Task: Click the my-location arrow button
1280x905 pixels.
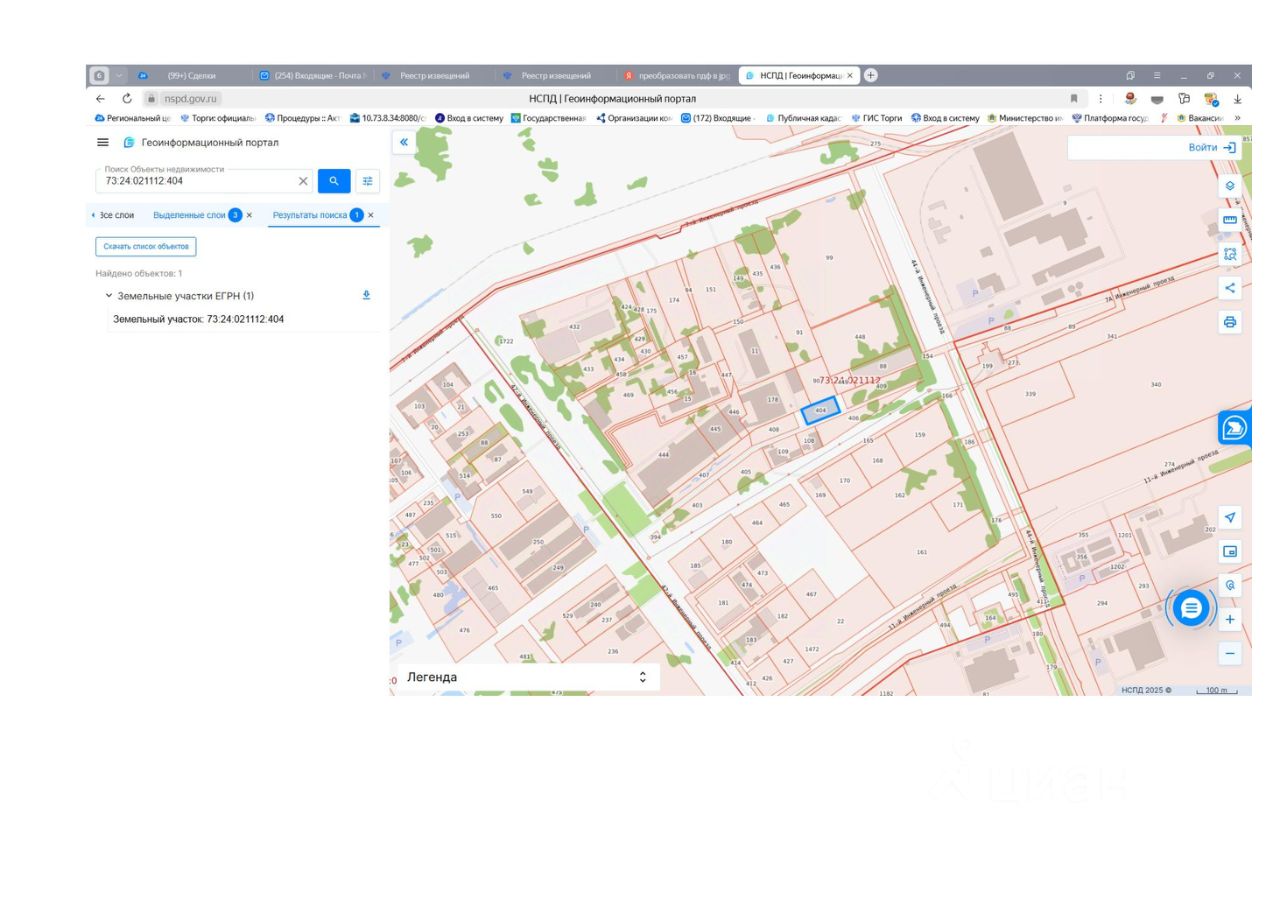Action: pos(1230,517)
